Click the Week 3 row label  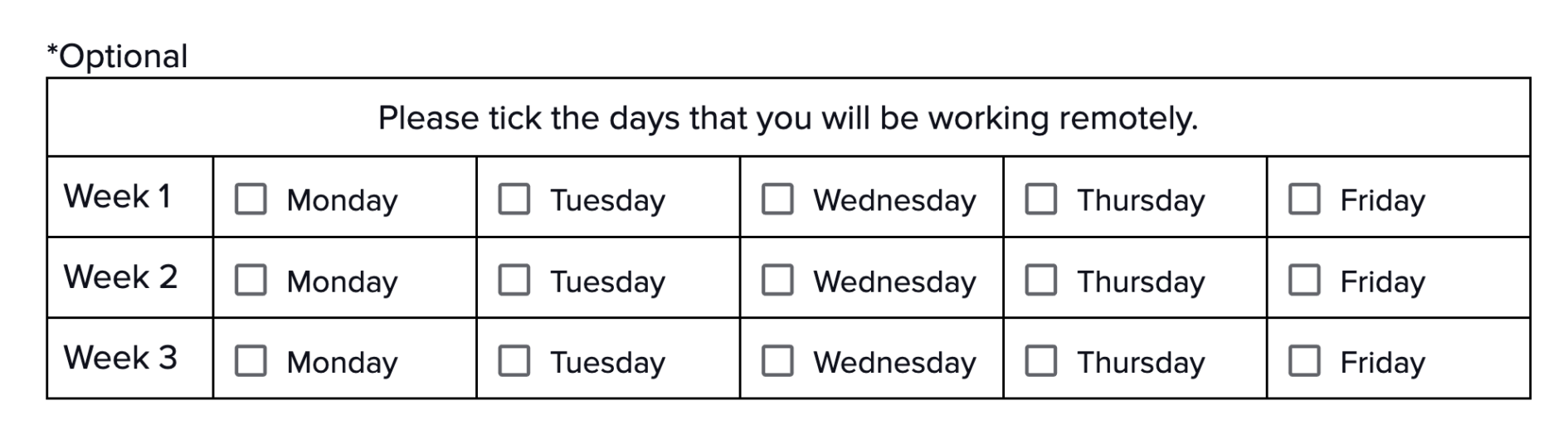tap(120, 358)
